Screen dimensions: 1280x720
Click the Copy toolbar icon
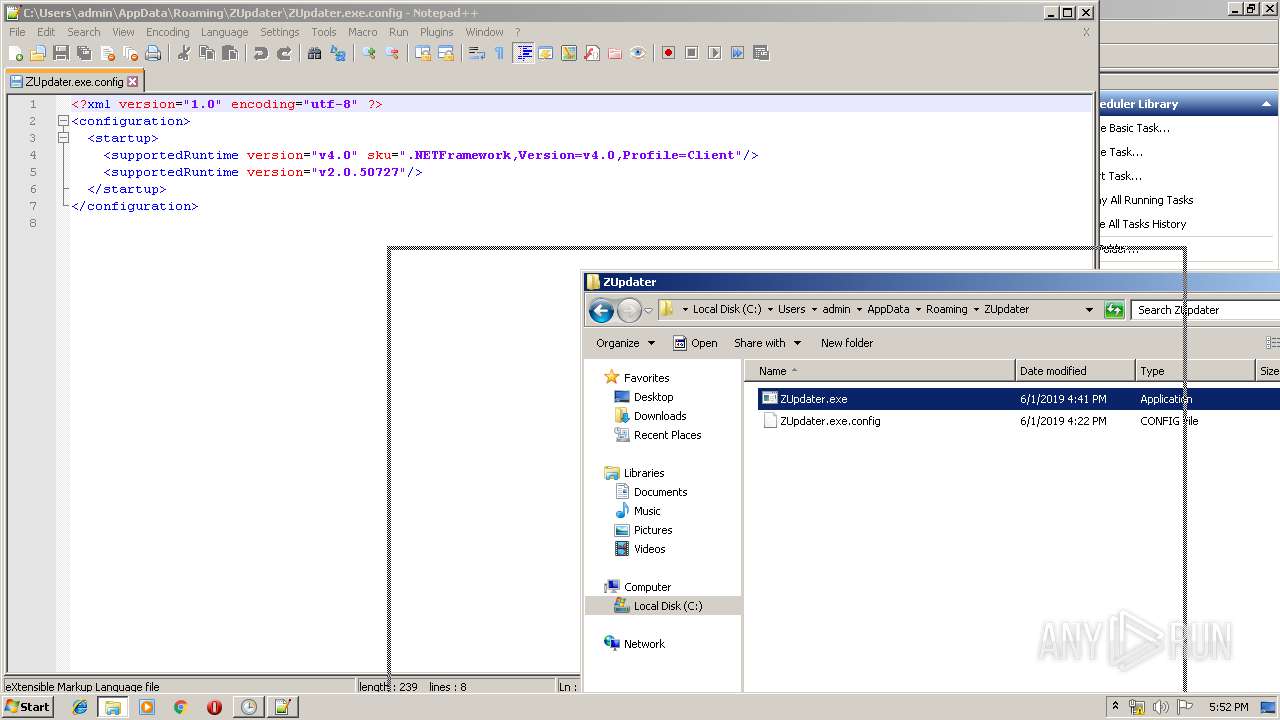(207, 53)
